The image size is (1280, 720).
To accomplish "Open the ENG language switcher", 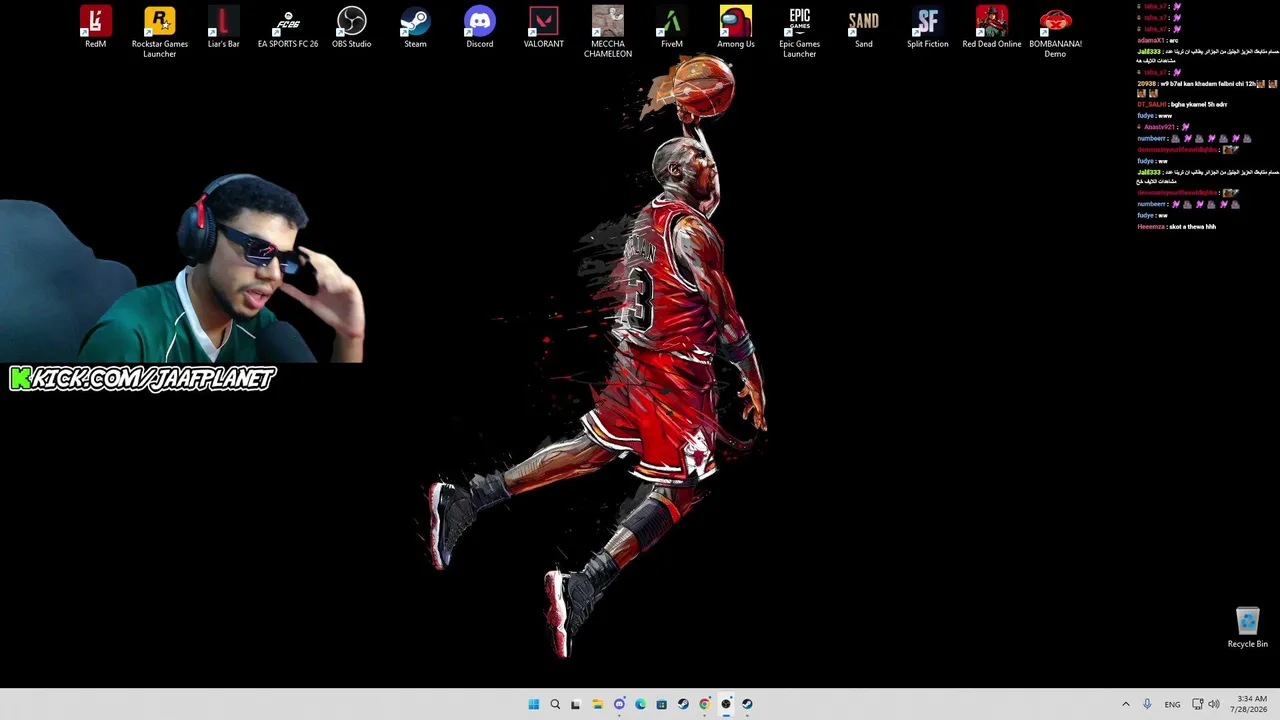I will point(1172,704).
